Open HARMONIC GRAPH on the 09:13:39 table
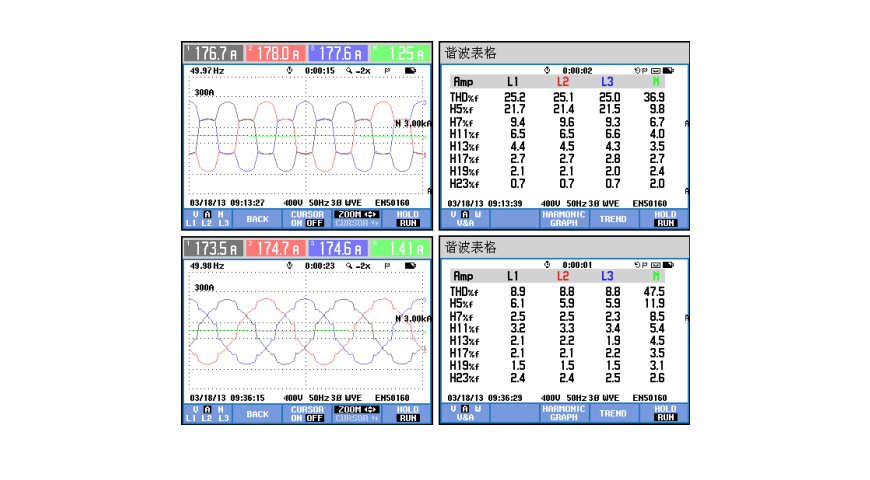Screen dimensions: 870x480 pyautogui.click(x=563, y=218)
